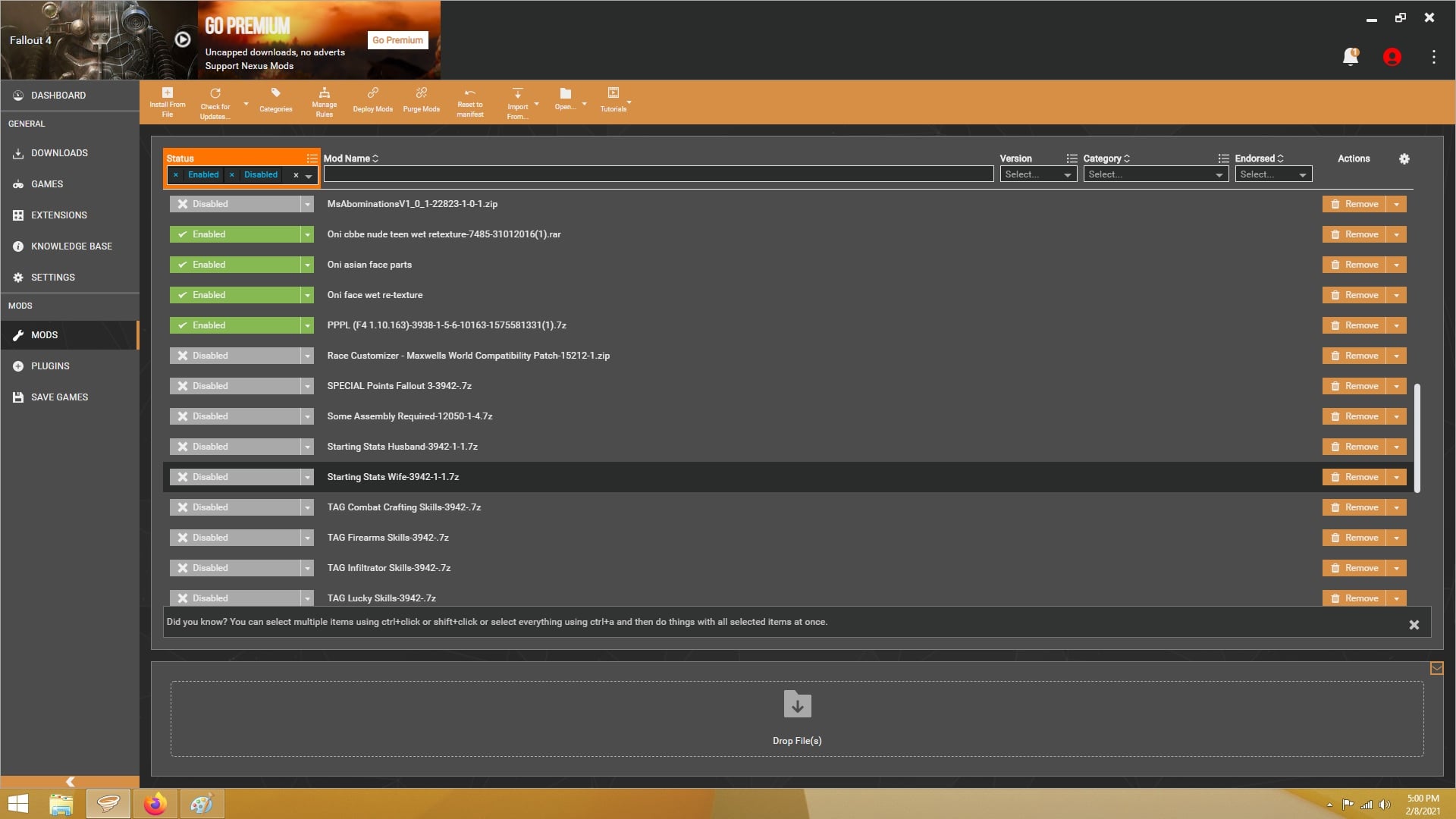This screenshot has width=1456, height=819.
Task: Toggle status of MsAbominationsV1_0_1 mod
Action: (235, 204)
